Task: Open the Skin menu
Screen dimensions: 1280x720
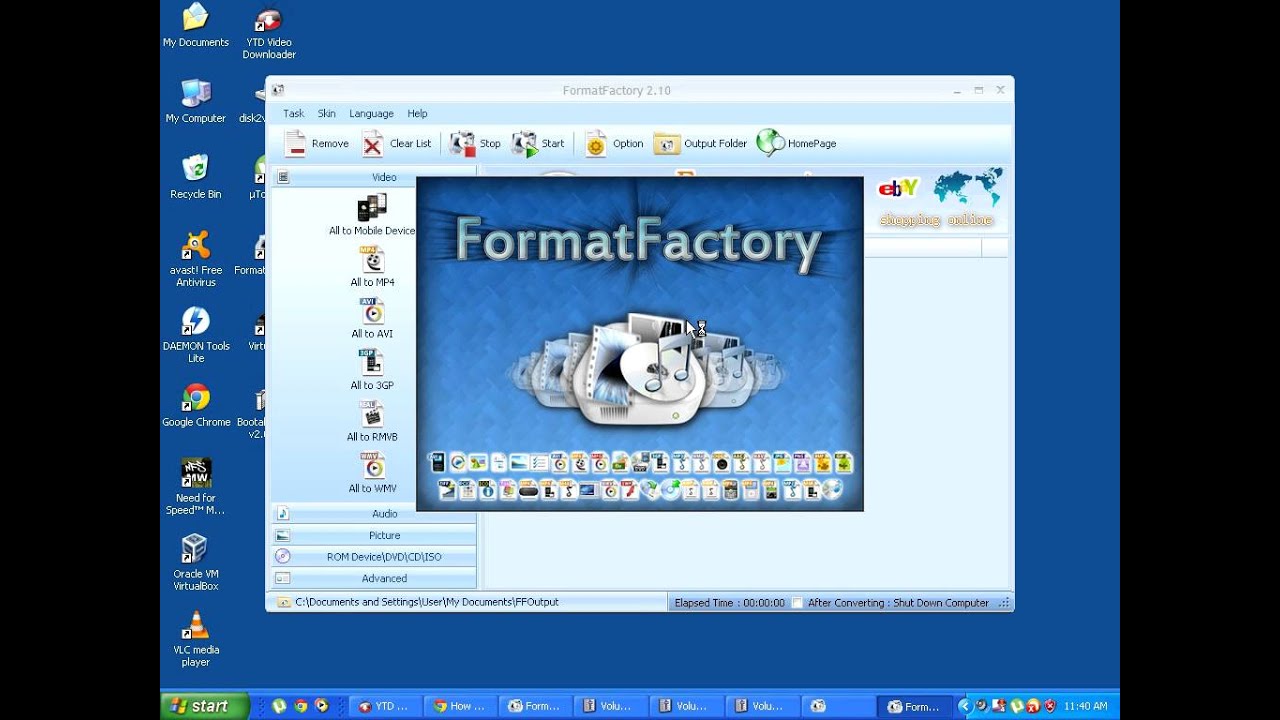Action: click(x=327, y=114)
